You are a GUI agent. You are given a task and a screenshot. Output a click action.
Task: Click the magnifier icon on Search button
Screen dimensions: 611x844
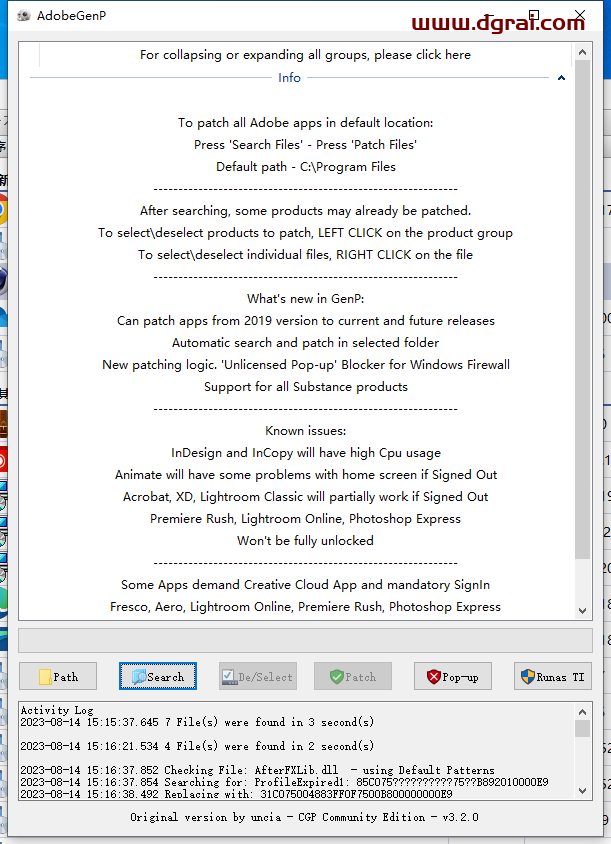[139, 677]
